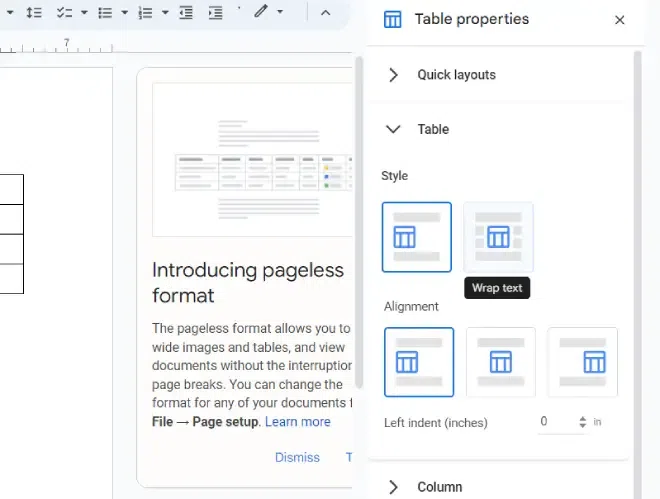Close the Table properties panel
The width and height of the screenshot is (660, 499).
pos(619,20)
